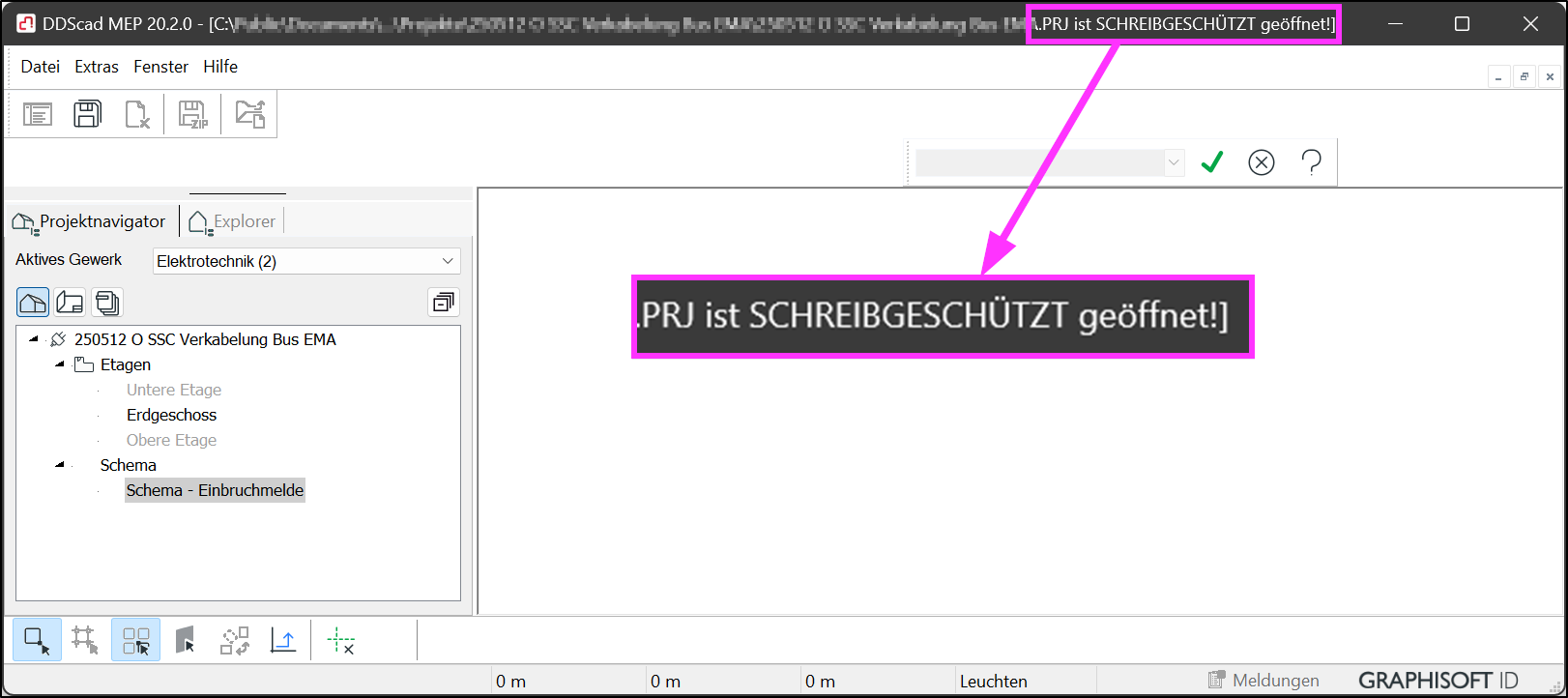The height and width of the screenshot is (698, 1568).
Task: Open the Fenster menu
Action: tap(160, 67)
